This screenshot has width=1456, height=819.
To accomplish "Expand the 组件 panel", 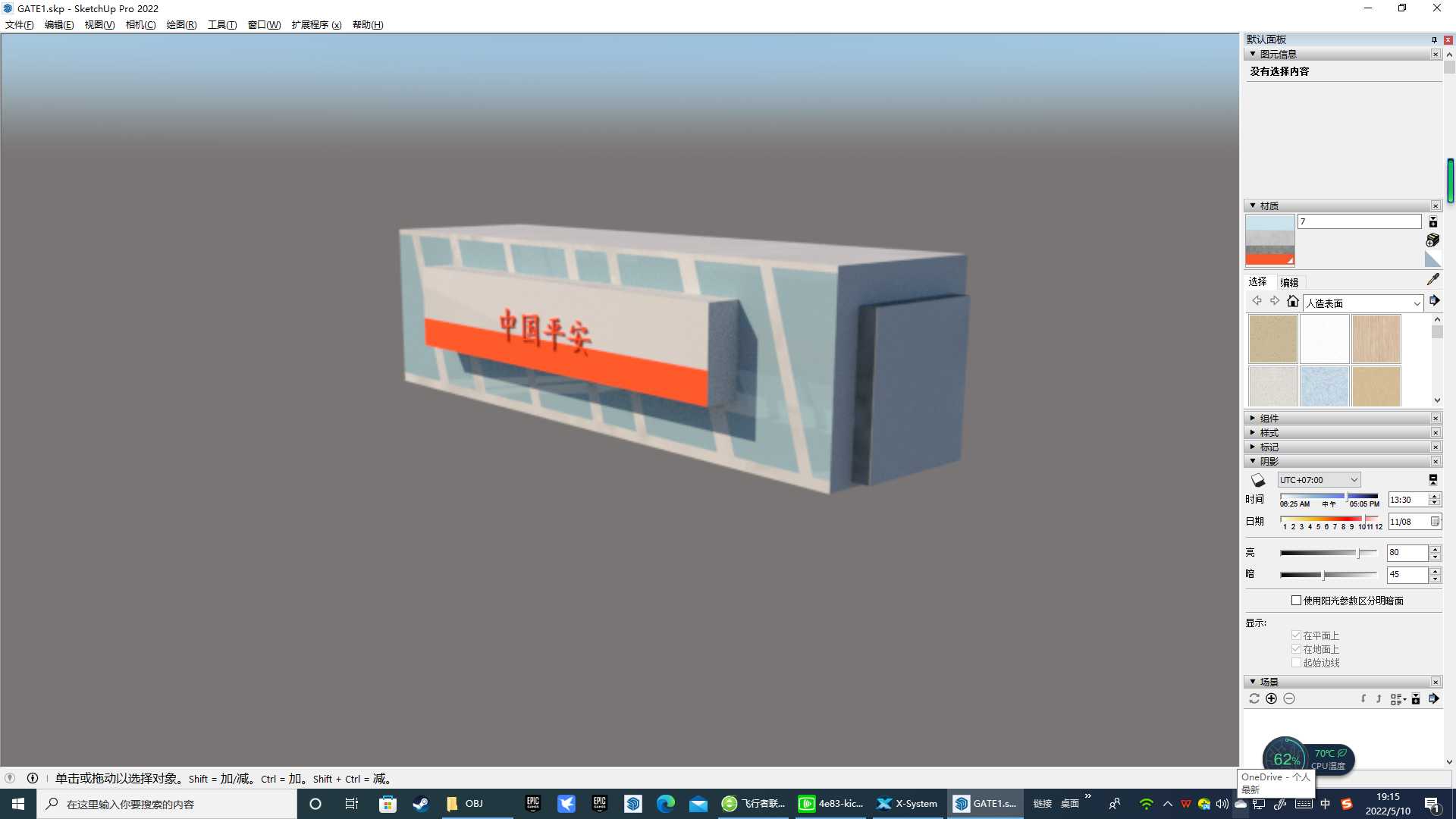I will [1253, 418].
